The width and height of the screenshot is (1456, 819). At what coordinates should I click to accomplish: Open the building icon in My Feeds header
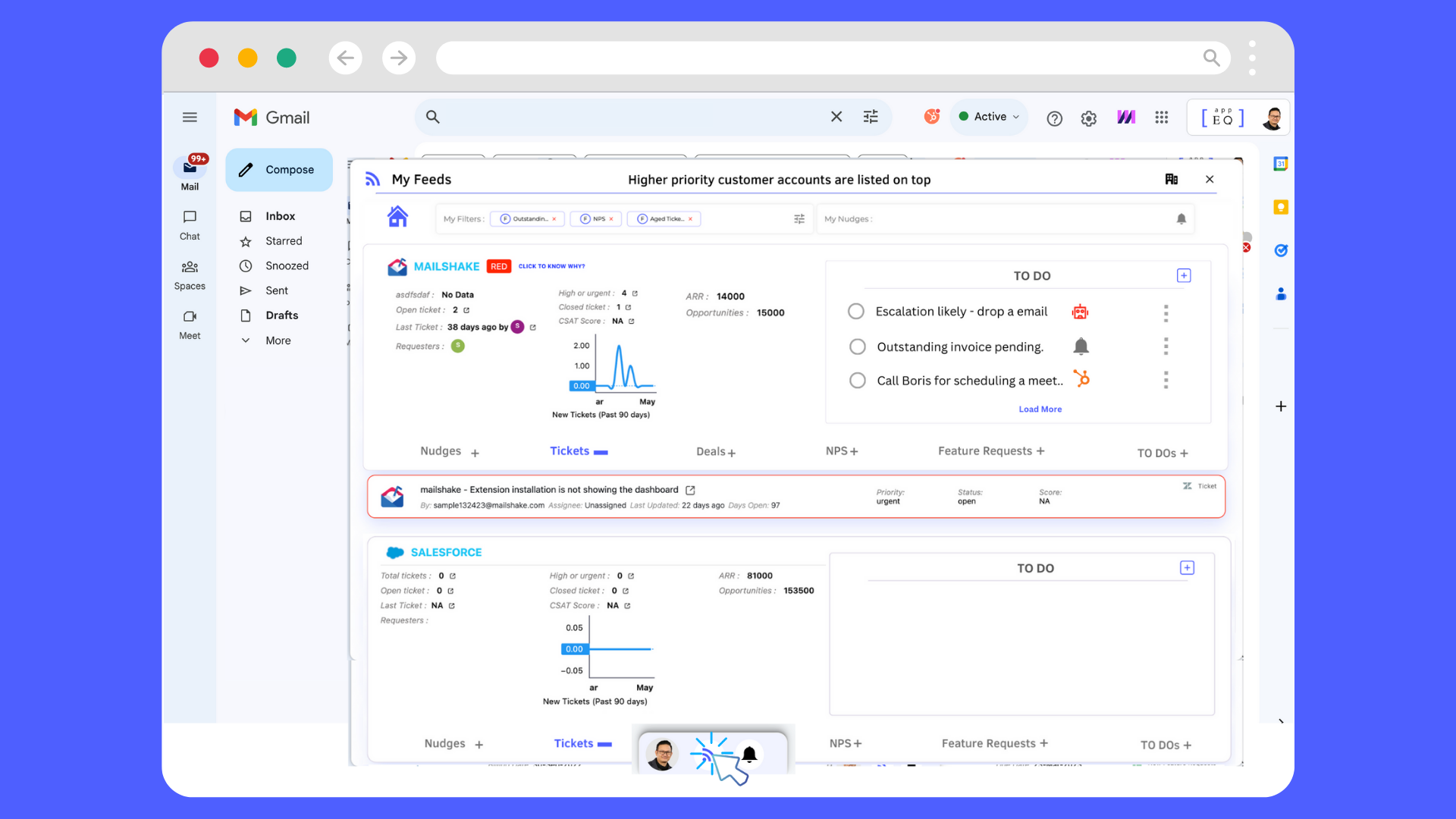coord(1172,179)
